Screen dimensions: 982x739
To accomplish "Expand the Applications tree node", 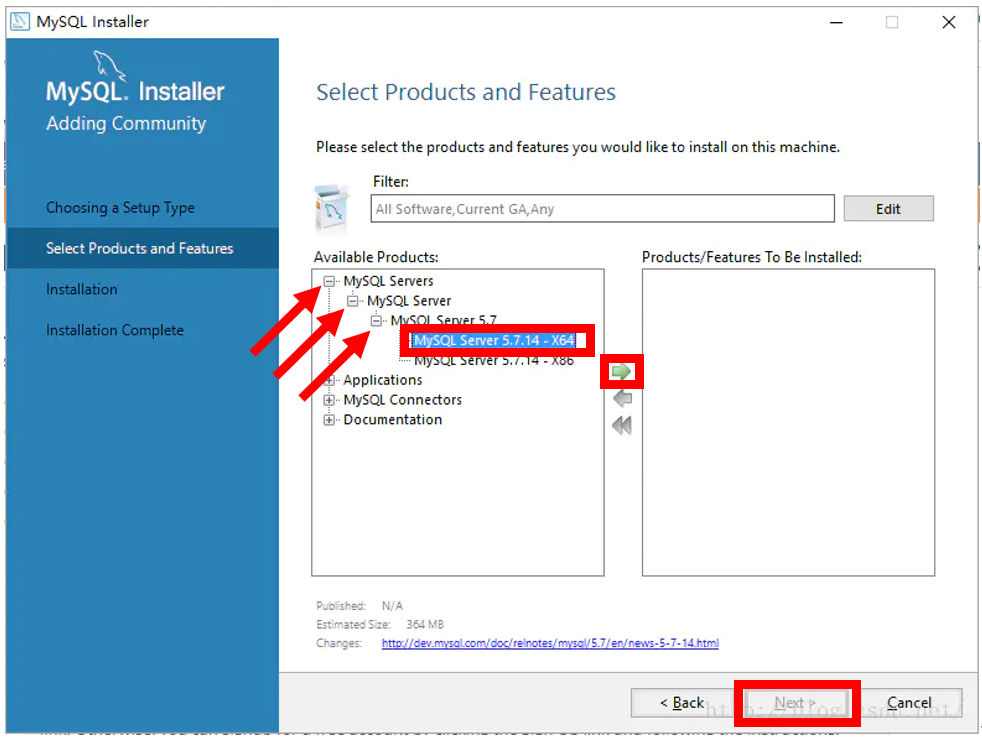I will [x=329, y=380].
